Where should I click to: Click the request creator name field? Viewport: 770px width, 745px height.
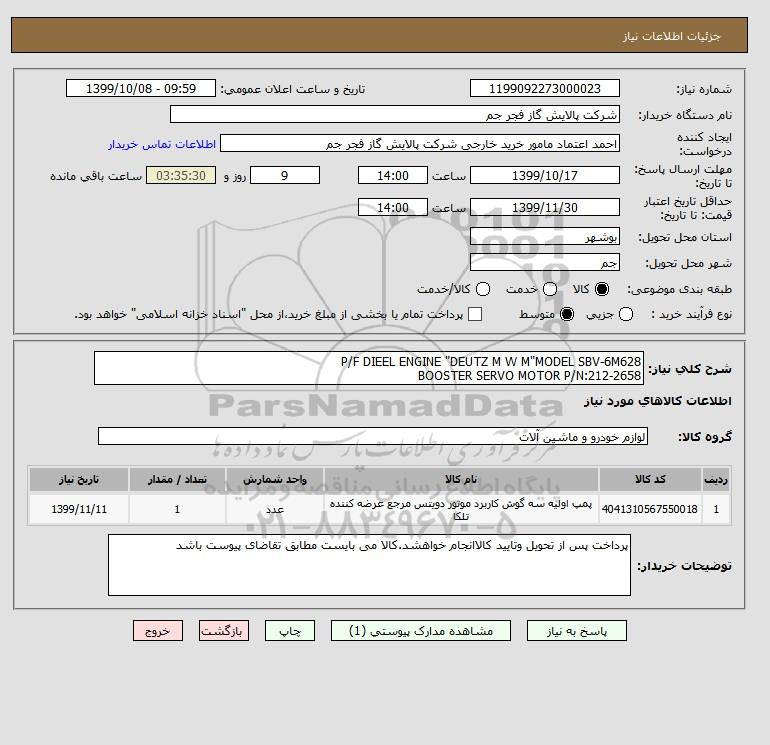[x=420, y=144]
